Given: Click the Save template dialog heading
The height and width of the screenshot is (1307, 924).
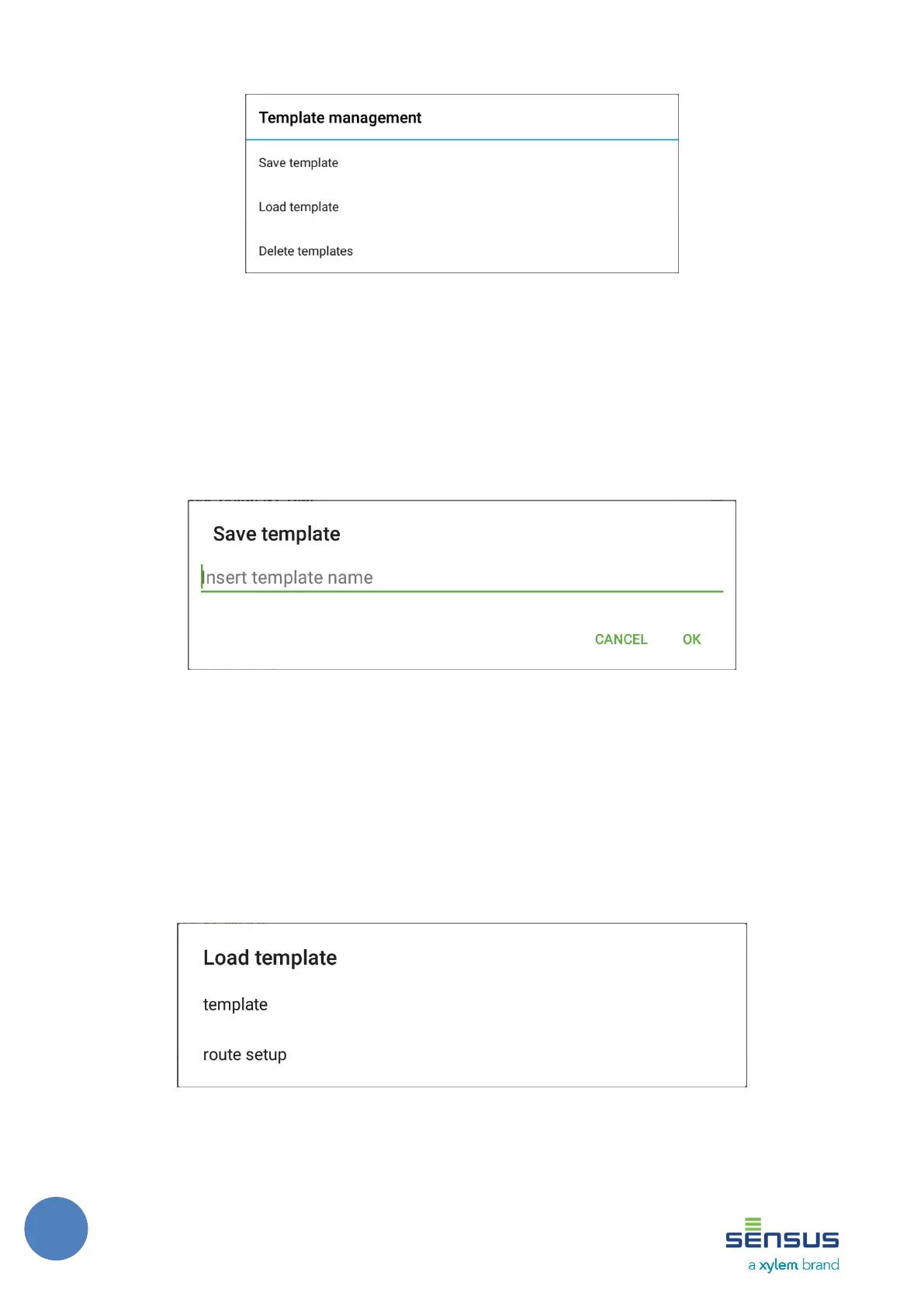Looking at the screenshot, I should (276, 534).
